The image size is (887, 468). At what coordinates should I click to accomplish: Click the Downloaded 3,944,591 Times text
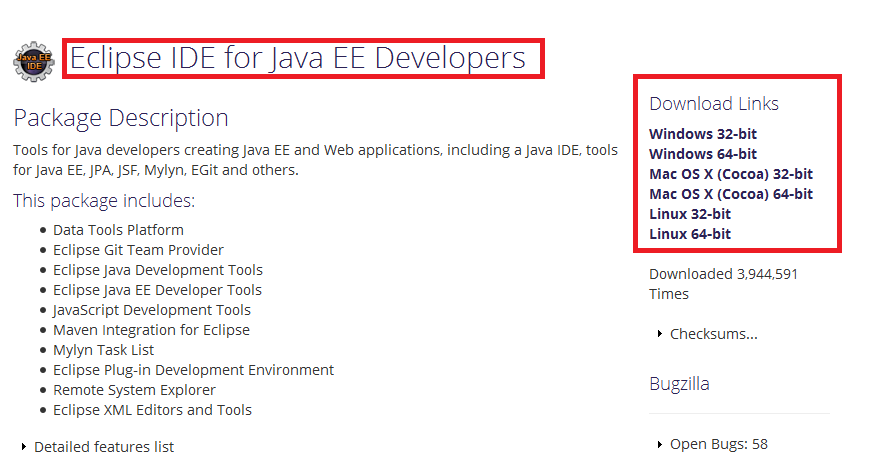[723, 284]
